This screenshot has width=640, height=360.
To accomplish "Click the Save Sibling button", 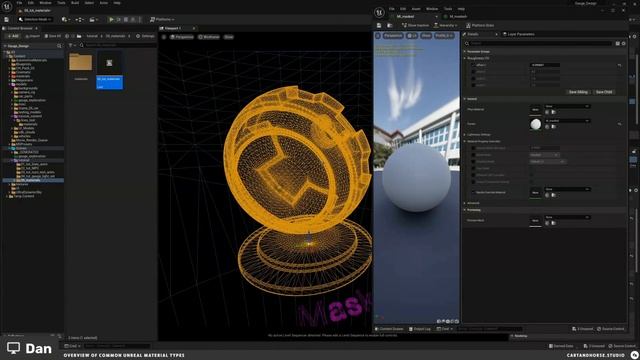I will pos(578,92).
